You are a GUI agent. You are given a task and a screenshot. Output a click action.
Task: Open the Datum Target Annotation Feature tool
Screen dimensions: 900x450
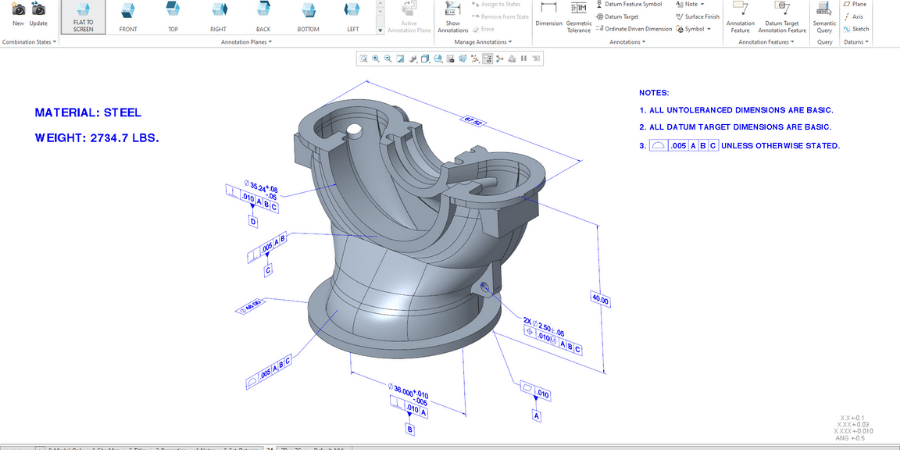(x=782, y=17)
